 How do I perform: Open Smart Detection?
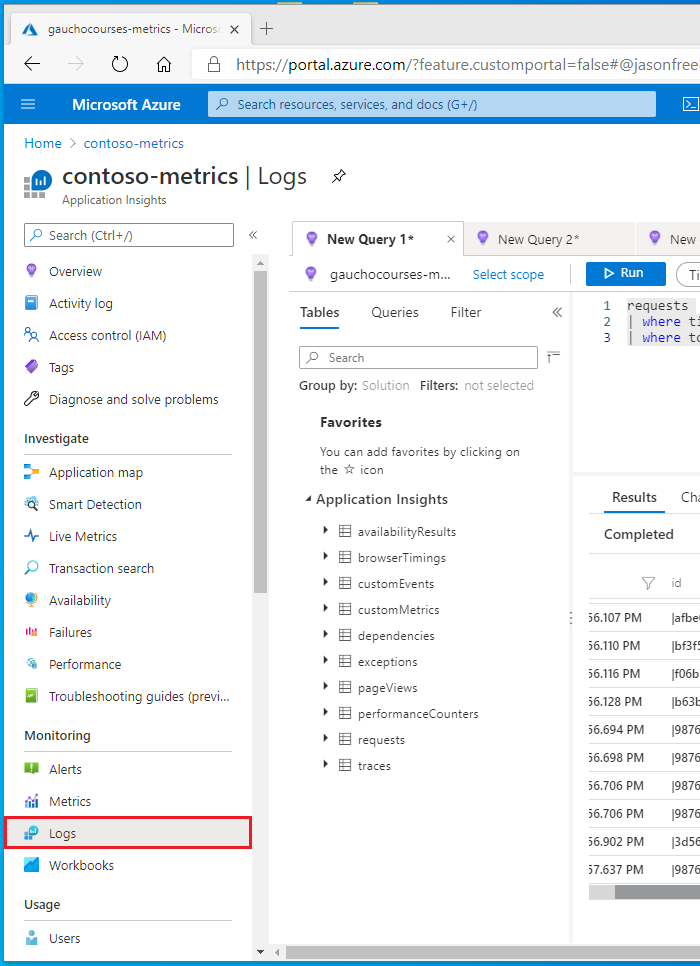[95, 504]
